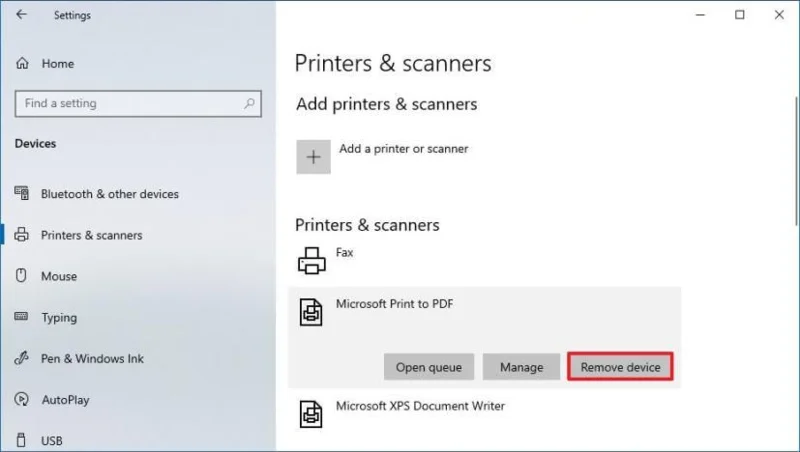Open Printers & scanners sidebar entry

[x=91, y=235]
